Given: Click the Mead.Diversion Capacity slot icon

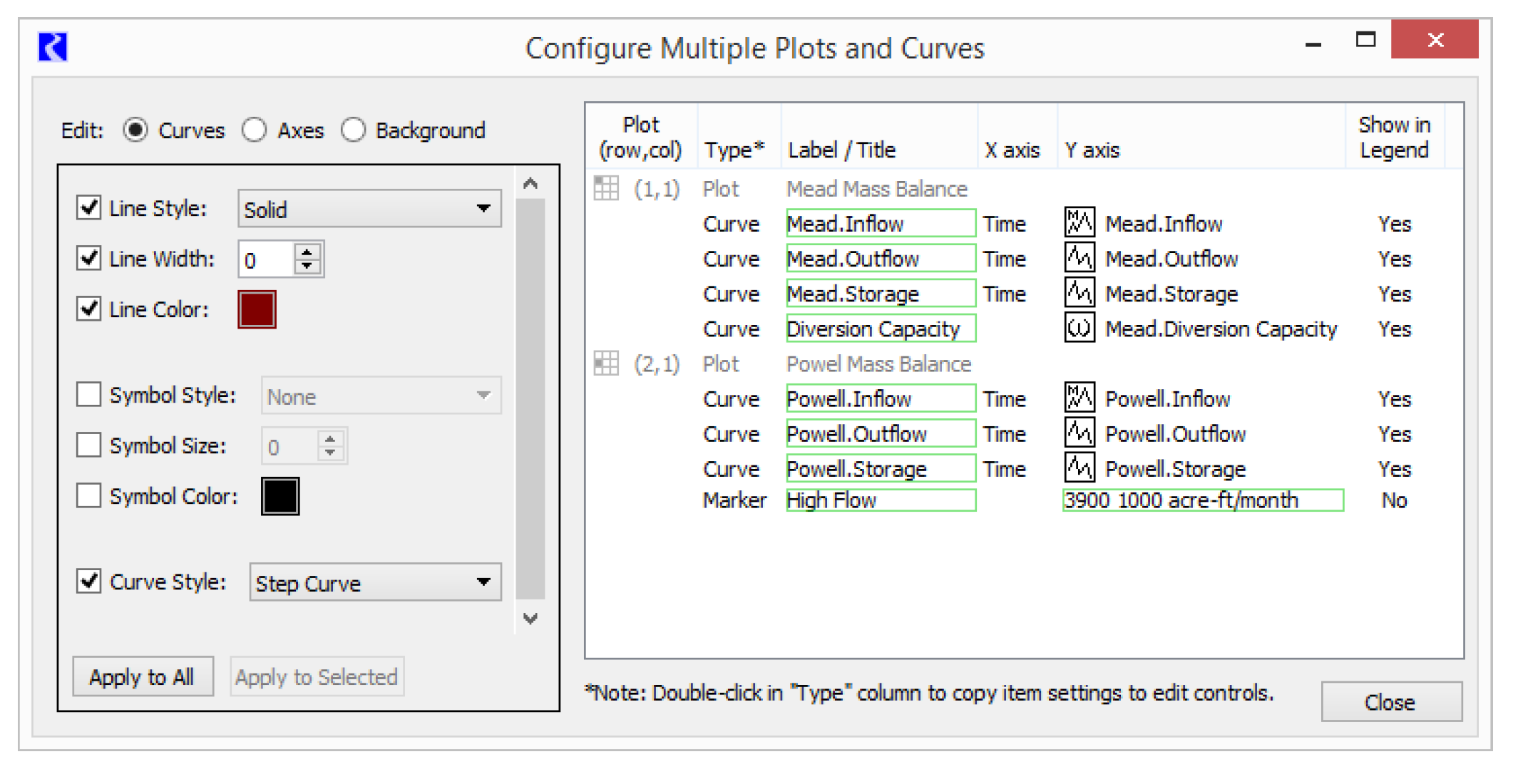Looking at the screenshot, I should (x=1079, y=328).
